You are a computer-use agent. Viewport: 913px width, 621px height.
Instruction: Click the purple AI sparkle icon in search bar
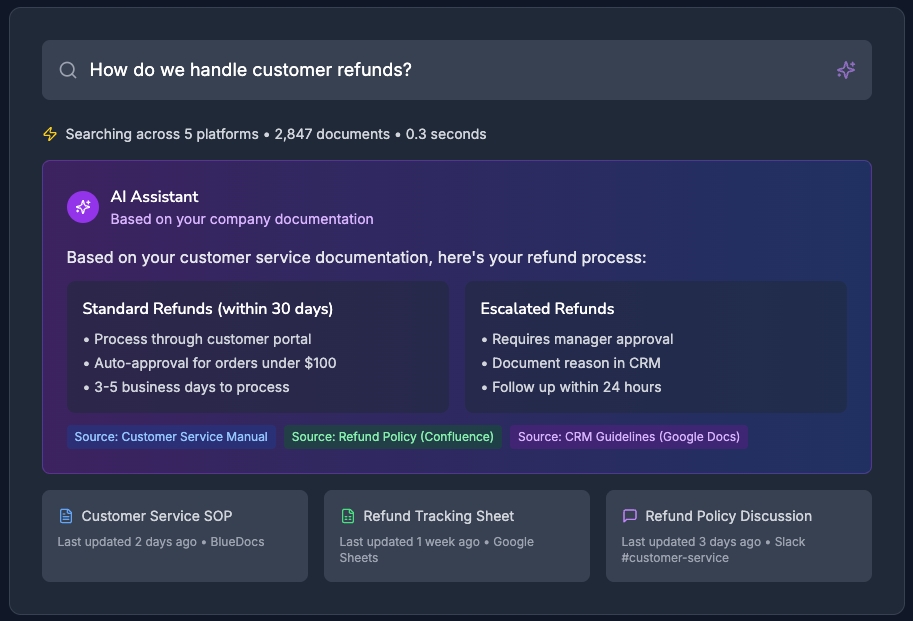(845, 70)
